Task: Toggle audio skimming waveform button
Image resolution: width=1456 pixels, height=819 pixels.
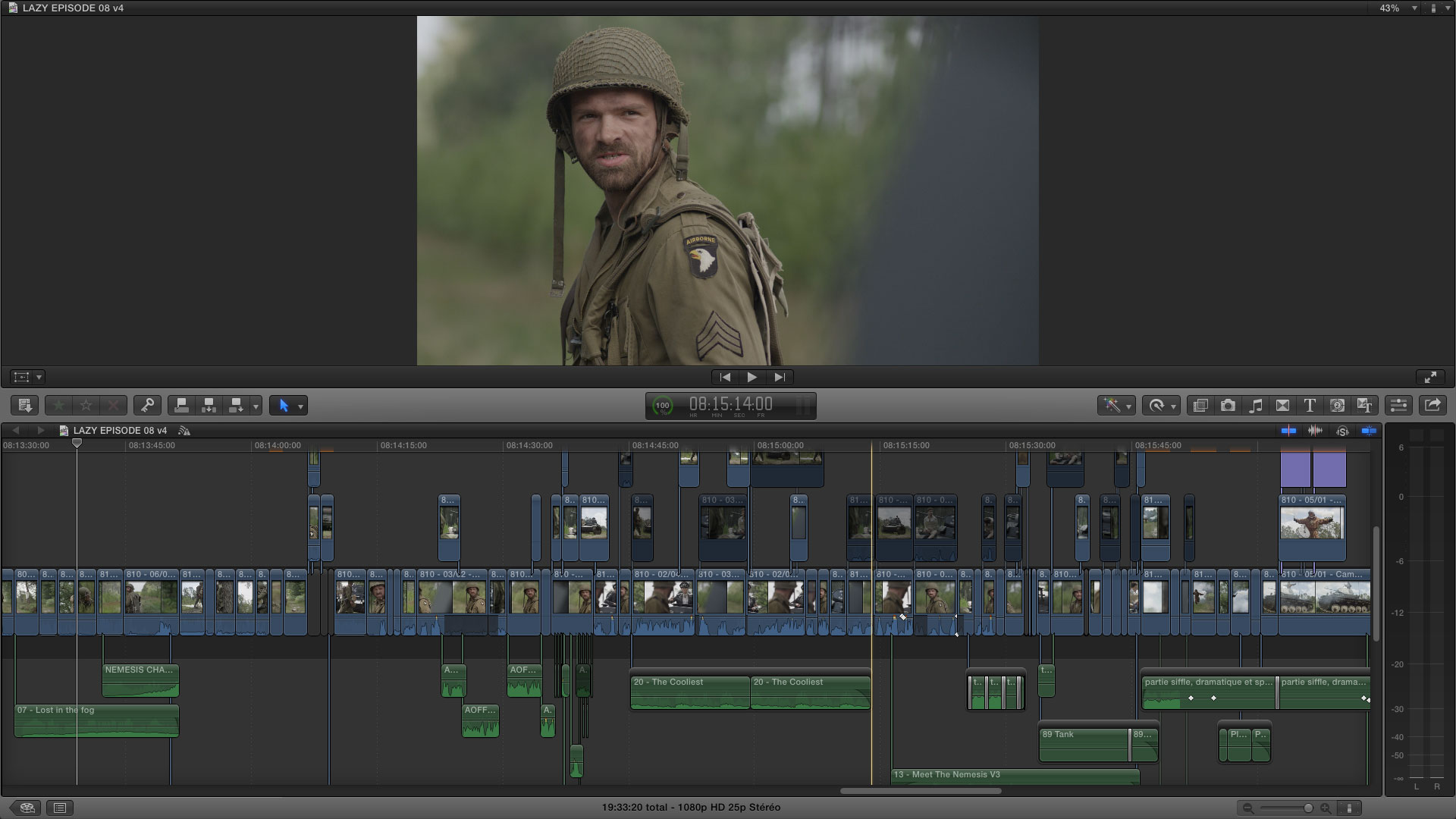Action: [1315, 431]
